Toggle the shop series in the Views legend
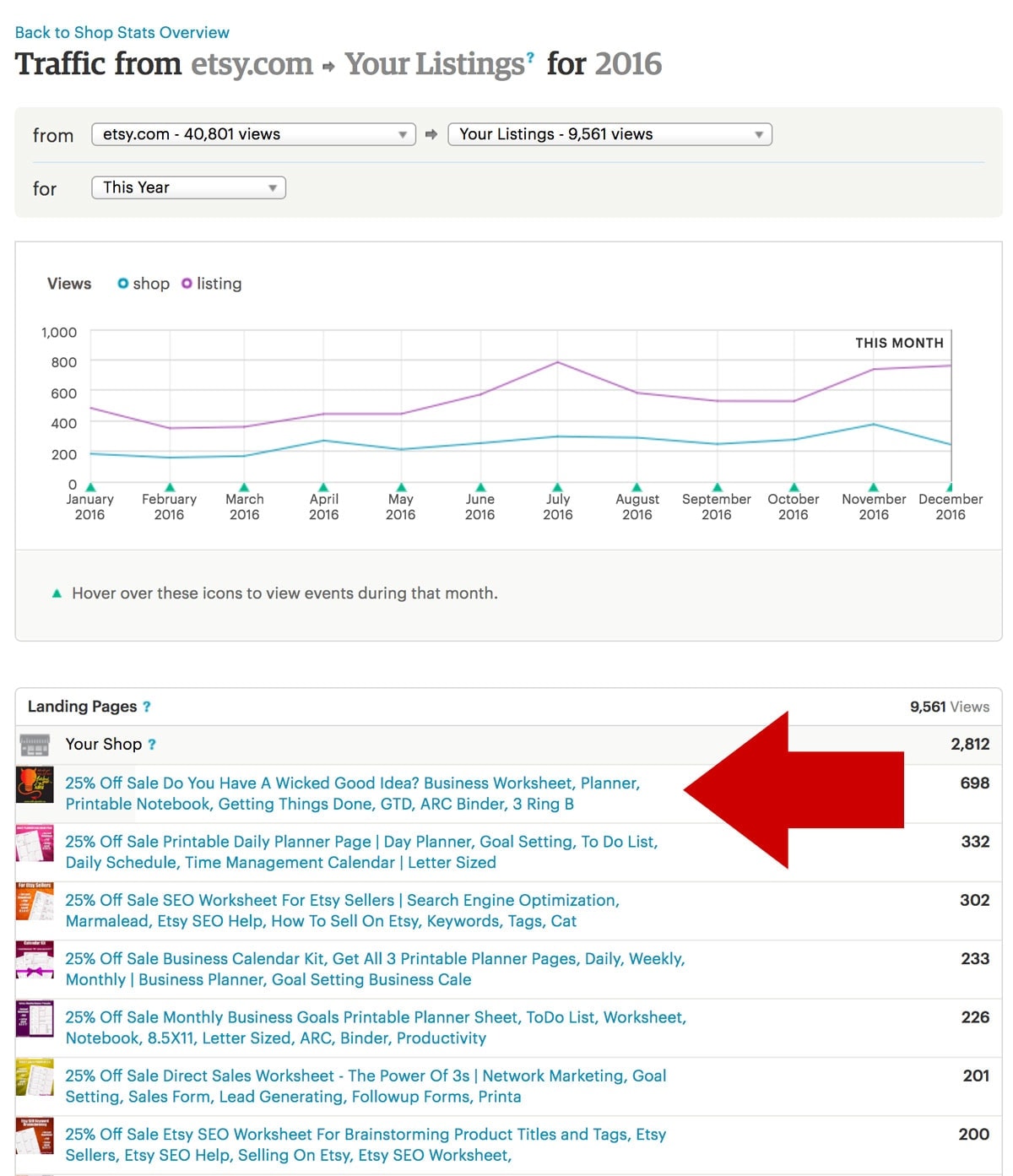1013x1176 pixels. pos(144,284)
